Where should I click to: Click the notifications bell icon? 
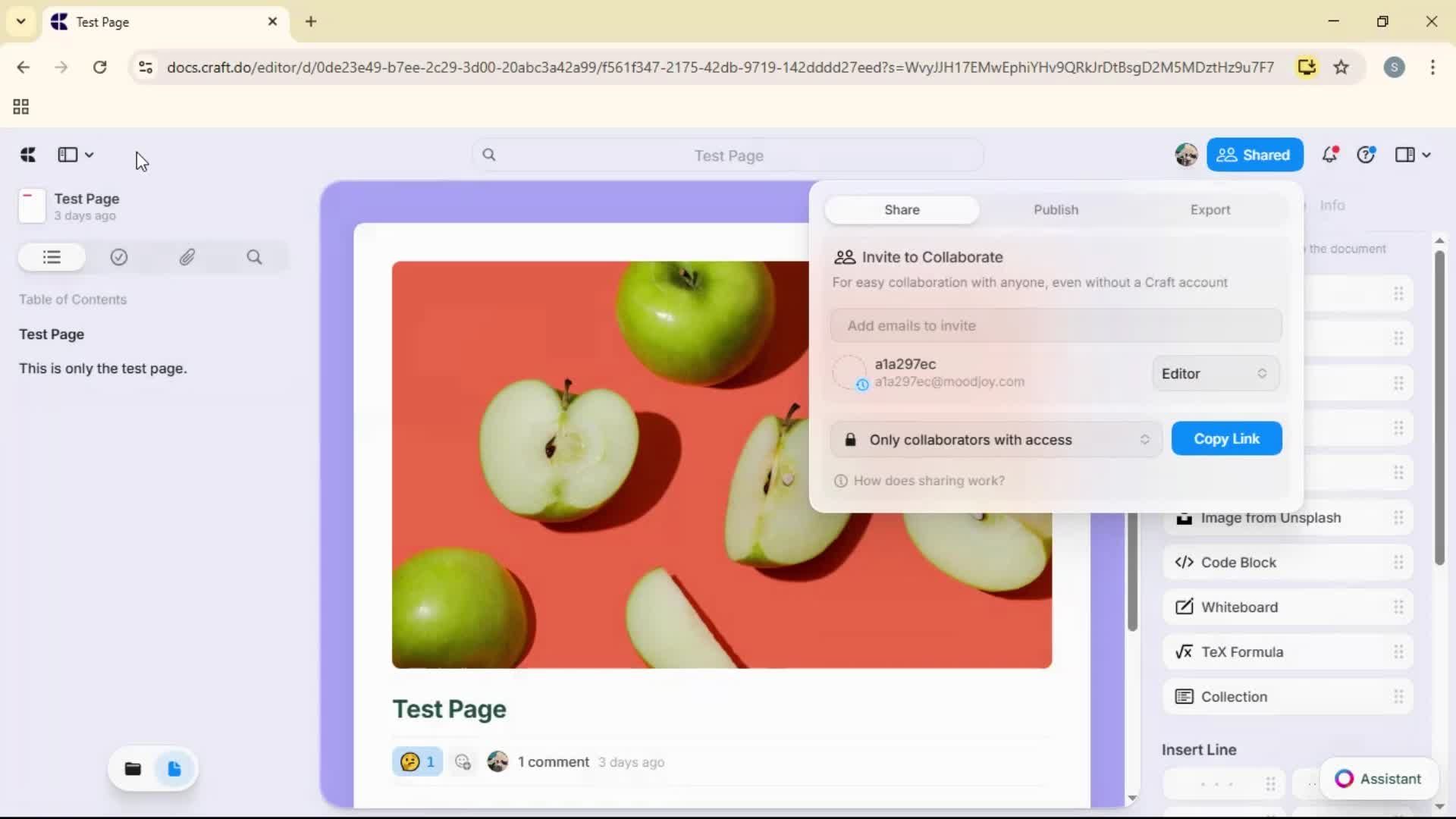[x=1331, y=154]
